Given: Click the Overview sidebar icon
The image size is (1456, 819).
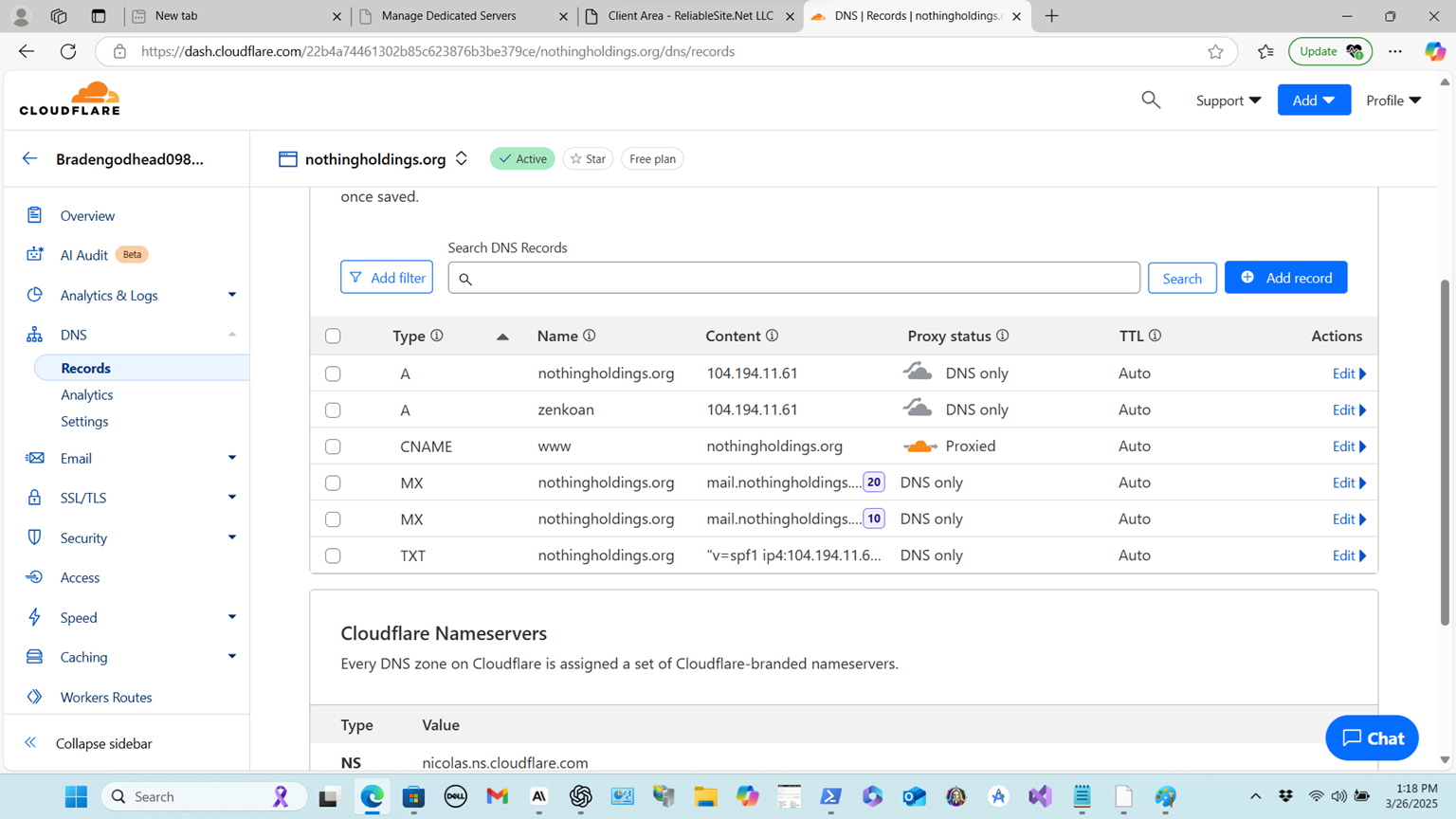Looking at the screenshot, I should click(x=34, y=215).
